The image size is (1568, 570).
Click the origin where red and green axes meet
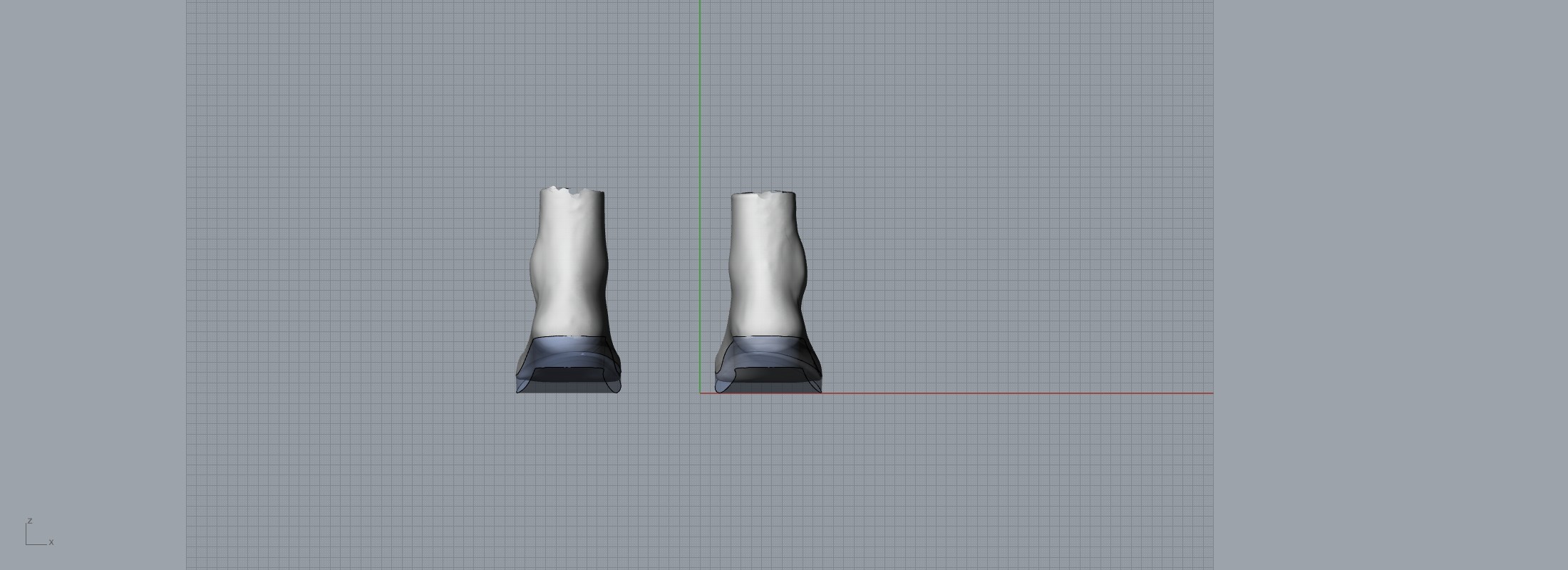pyautogui.click(x=700, y=393)
